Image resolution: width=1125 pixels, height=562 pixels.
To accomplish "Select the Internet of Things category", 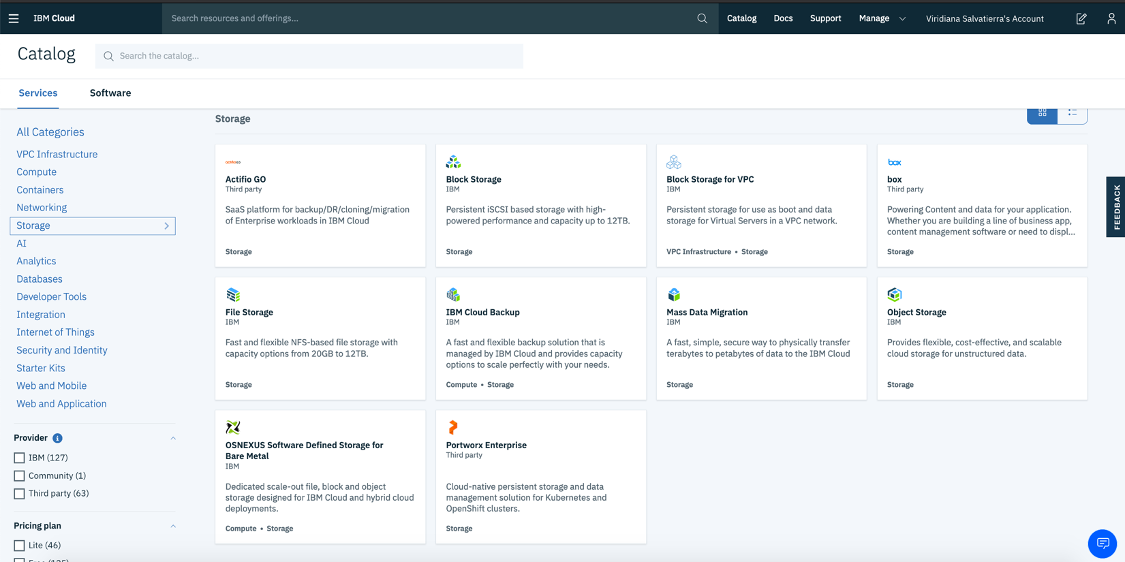I will coord(55,332).
